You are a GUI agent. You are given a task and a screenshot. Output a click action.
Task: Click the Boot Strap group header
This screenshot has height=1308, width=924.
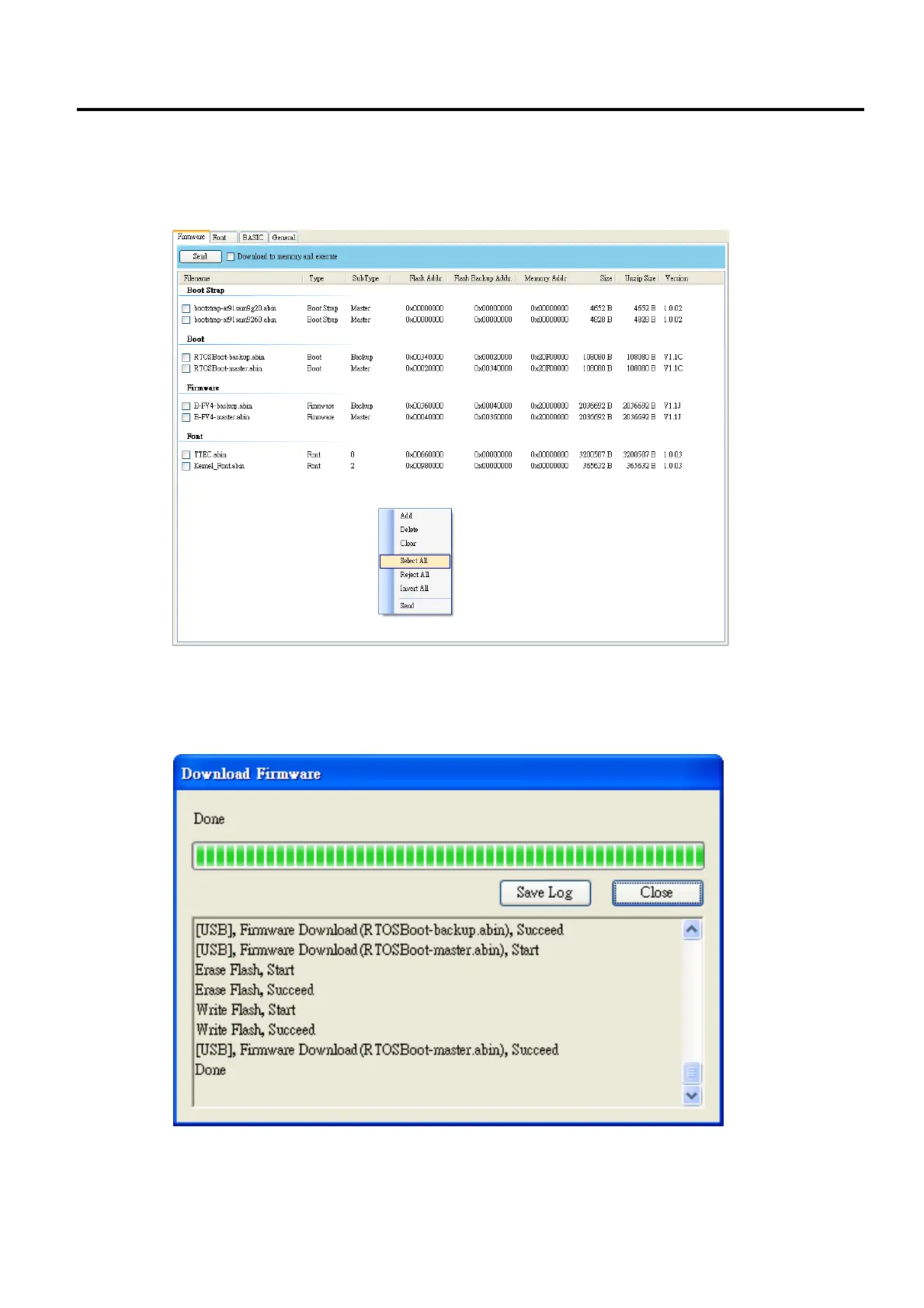tap(205, 290)
